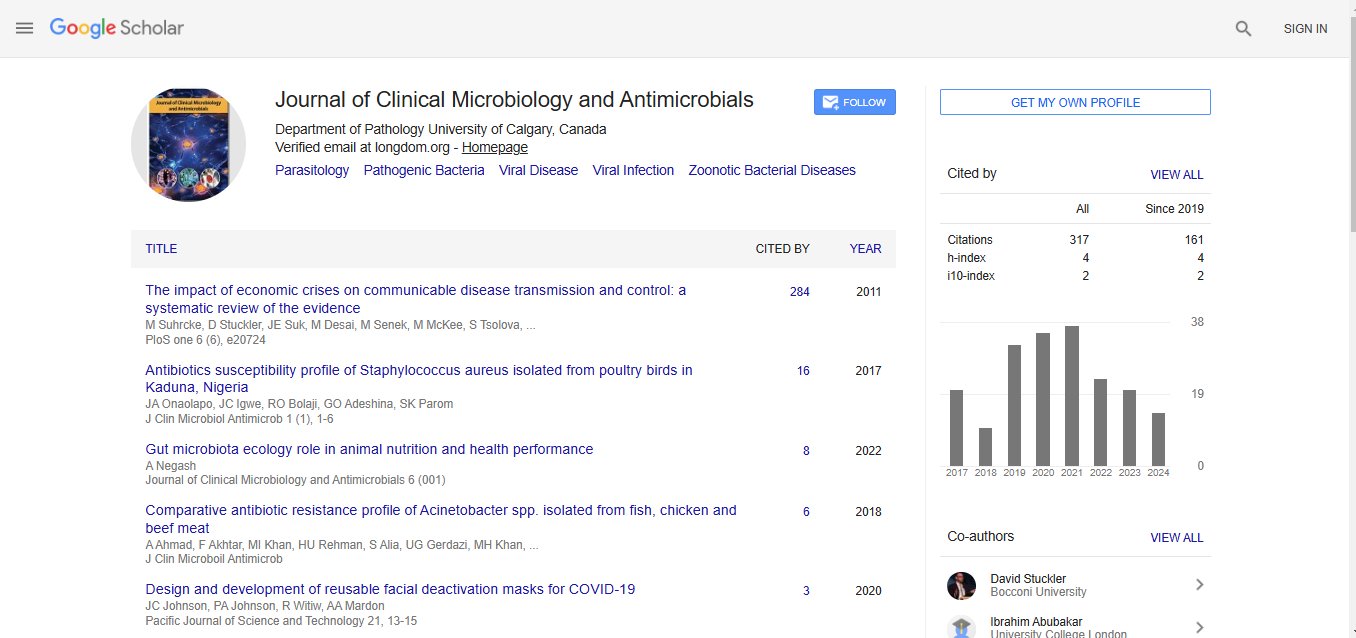Click the Get My Own Profile button
1356x638 pixels.
click(x=1075, y=102)
